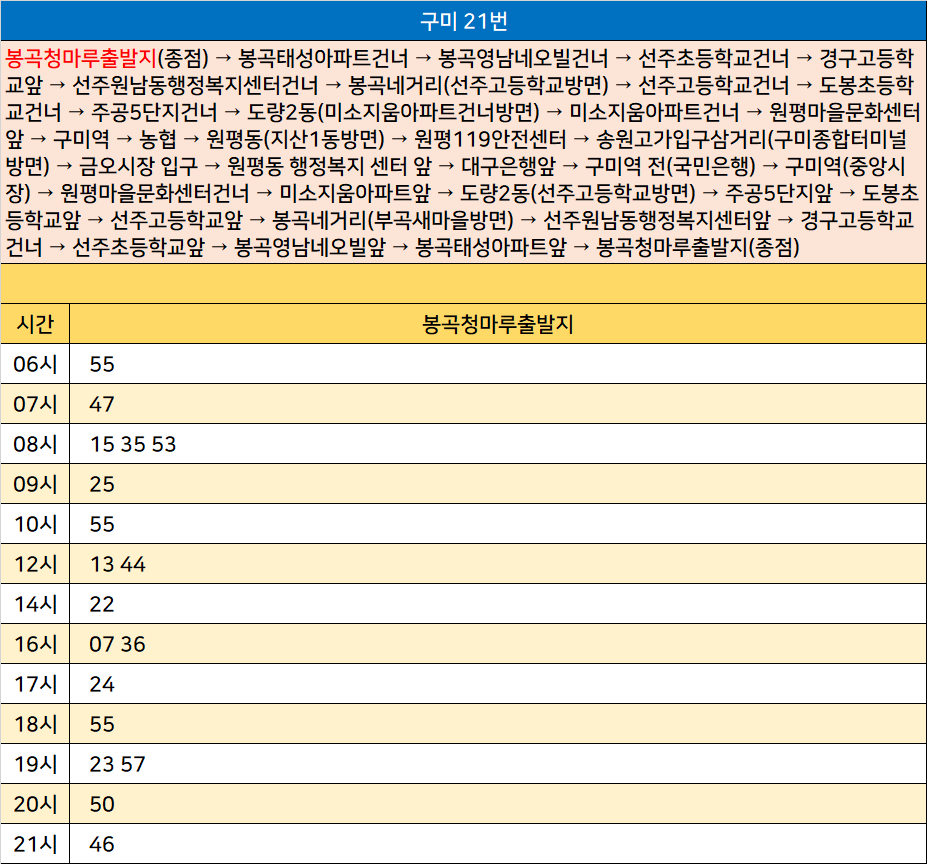Select the '08시' hour cell
927x864 pixels.
[35, 444]
